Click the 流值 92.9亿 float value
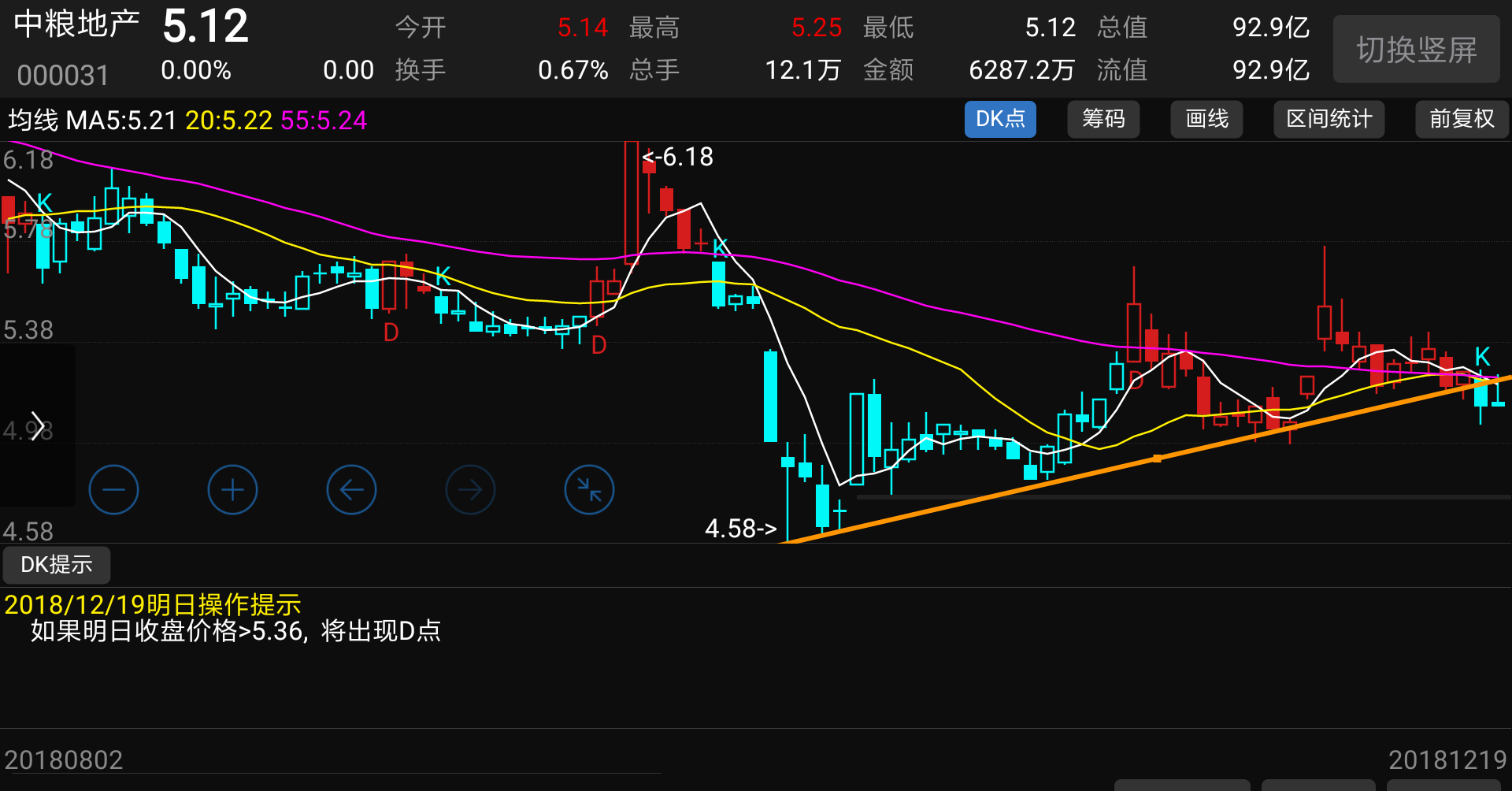 point(1271,70)
